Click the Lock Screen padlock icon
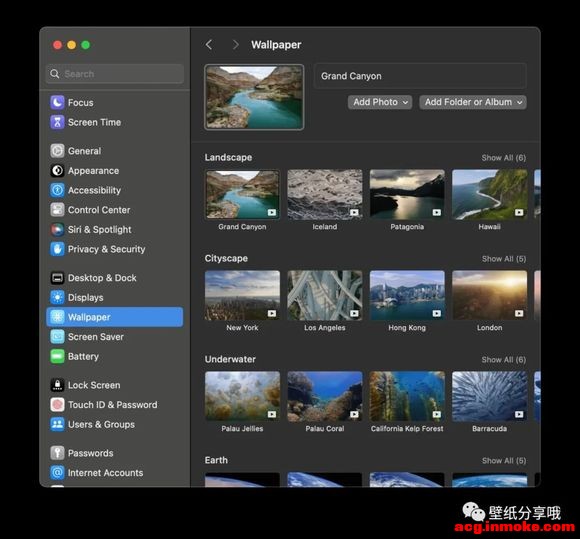 point(57,385)
